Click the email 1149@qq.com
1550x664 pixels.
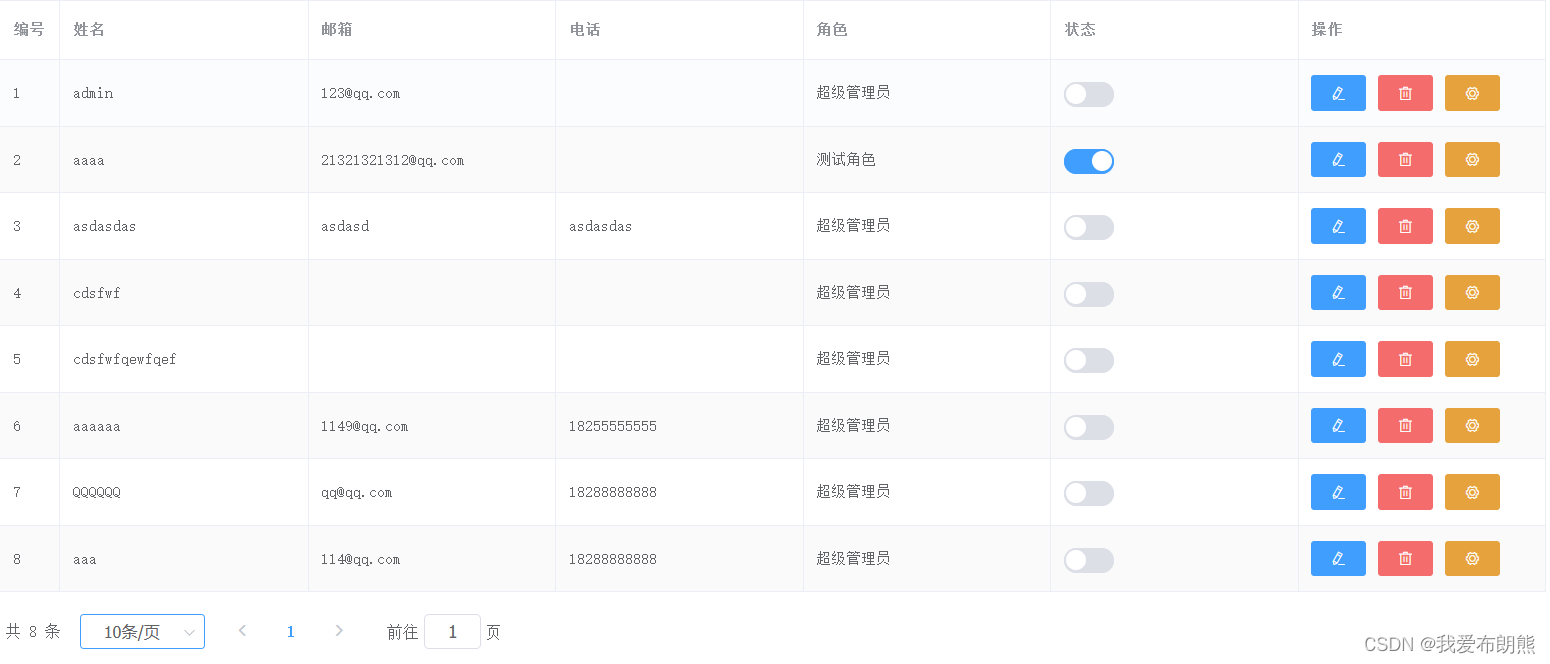365,426
